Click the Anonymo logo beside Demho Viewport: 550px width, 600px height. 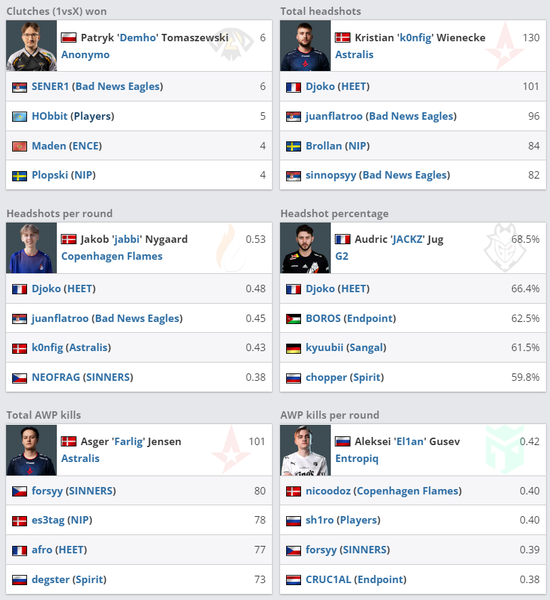(x=231, y=46)
